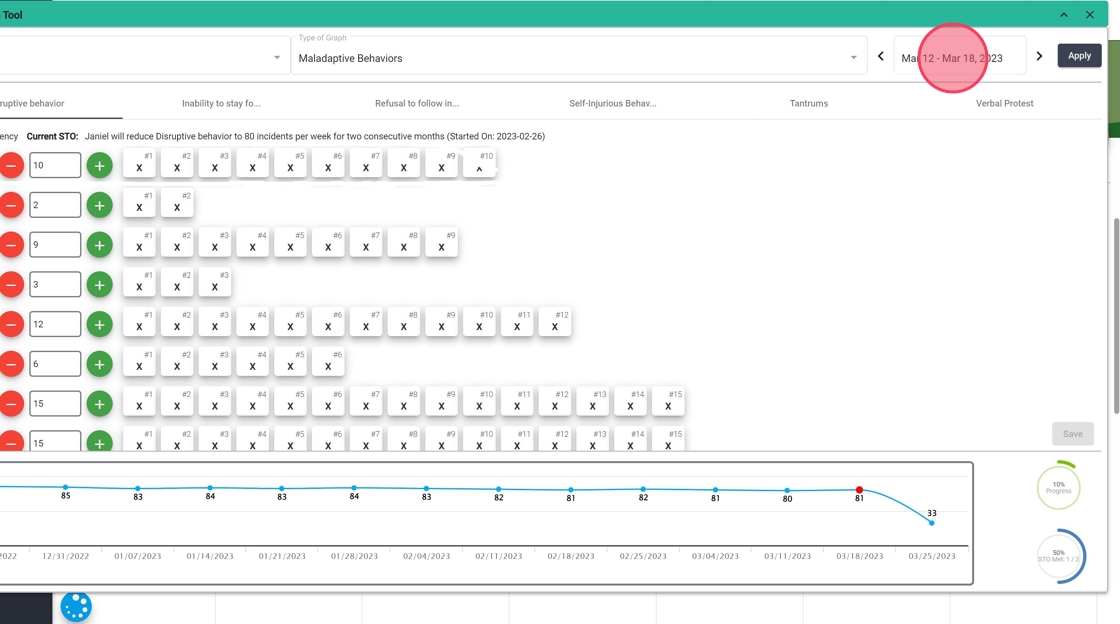Select the red 03/18/2023 data point on graph
This screenshot has width=1120, height=624.
859,490
